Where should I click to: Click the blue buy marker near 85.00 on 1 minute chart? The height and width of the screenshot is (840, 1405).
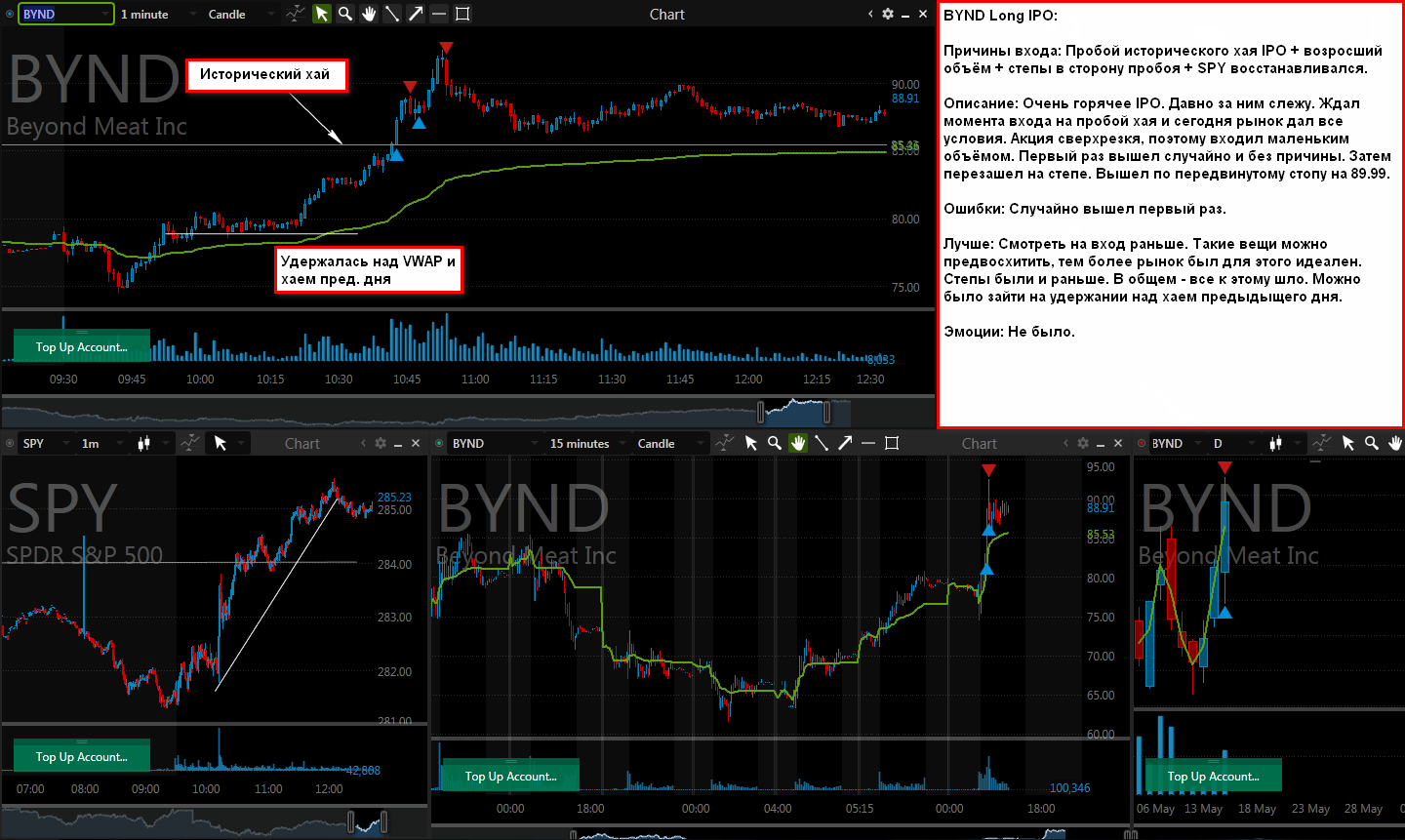coord(395,153)
